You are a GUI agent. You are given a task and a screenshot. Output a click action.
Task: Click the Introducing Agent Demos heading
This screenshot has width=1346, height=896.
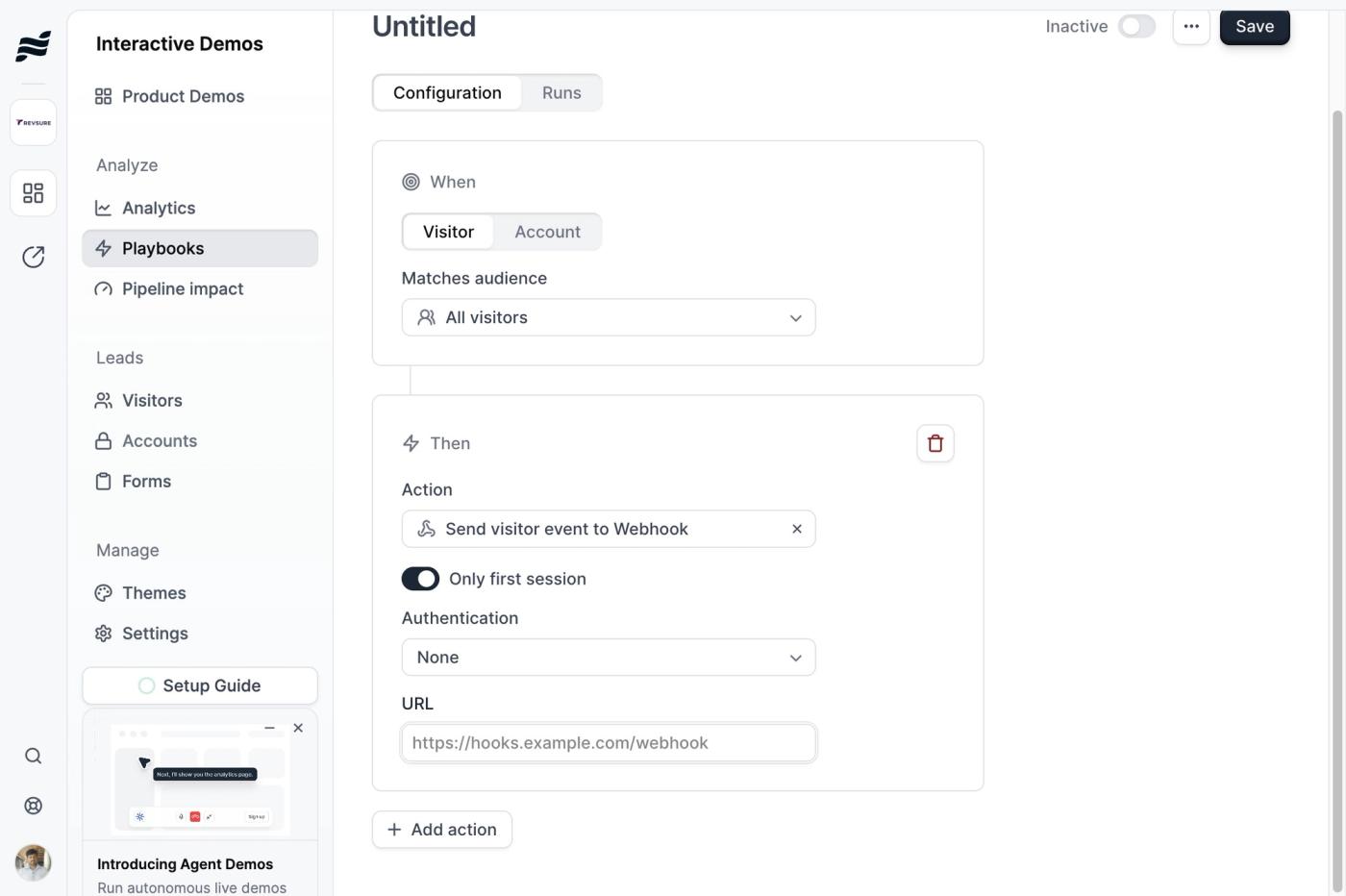[x=186, y=864]
